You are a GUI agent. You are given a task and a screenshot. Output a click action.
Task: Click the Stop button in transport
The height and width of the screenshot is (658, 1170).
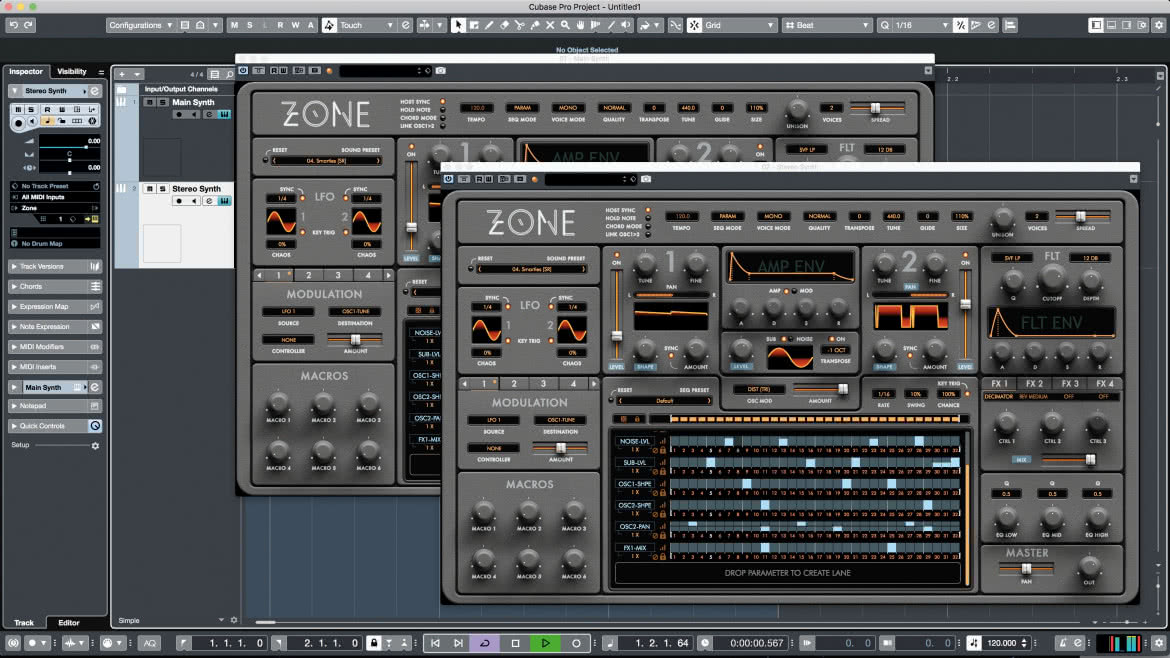pos(516,642)
